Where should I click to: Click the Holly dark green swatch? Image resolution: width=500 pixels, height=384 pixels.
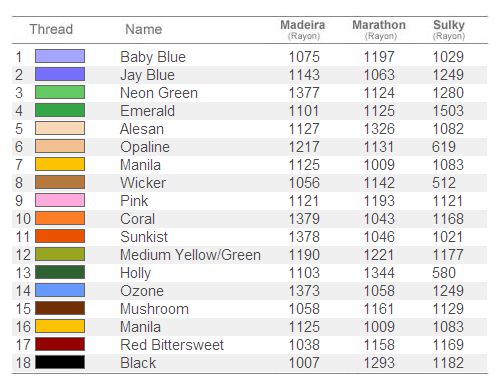(x=60, y=272)
